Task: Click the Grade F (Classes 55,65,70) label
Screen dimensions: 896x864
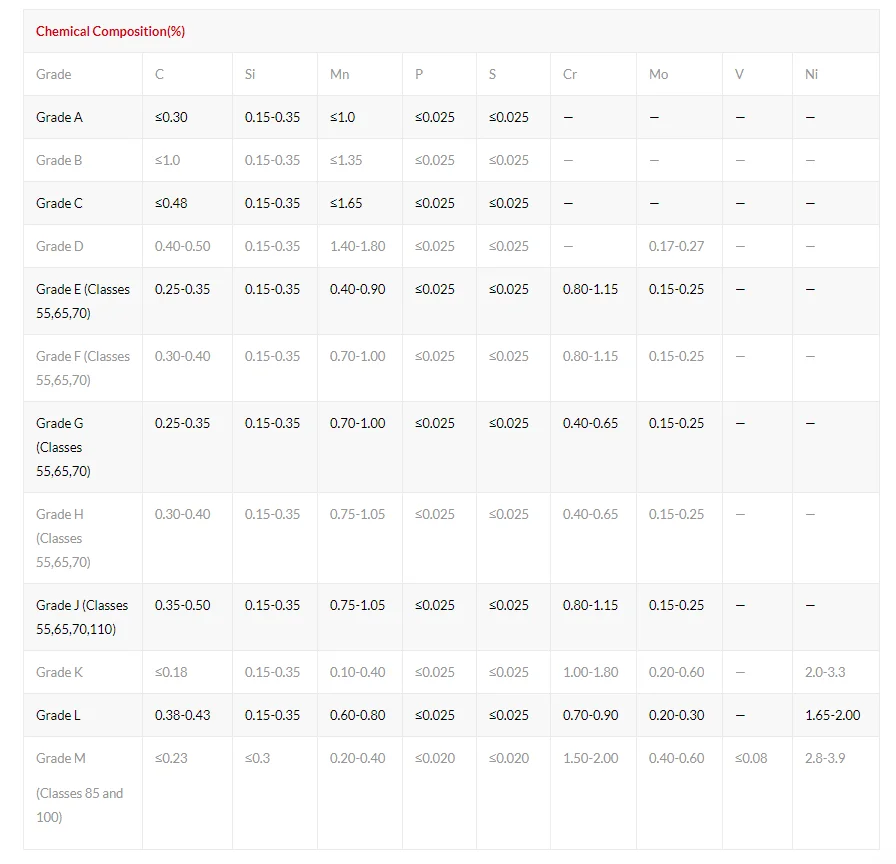Action: pyautogui.click(x=83, y=368)
